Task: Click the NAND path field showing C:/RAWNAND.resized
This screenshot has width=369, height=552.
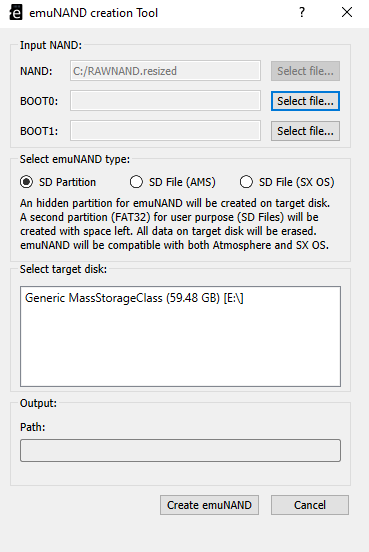Action: point(165,71)
